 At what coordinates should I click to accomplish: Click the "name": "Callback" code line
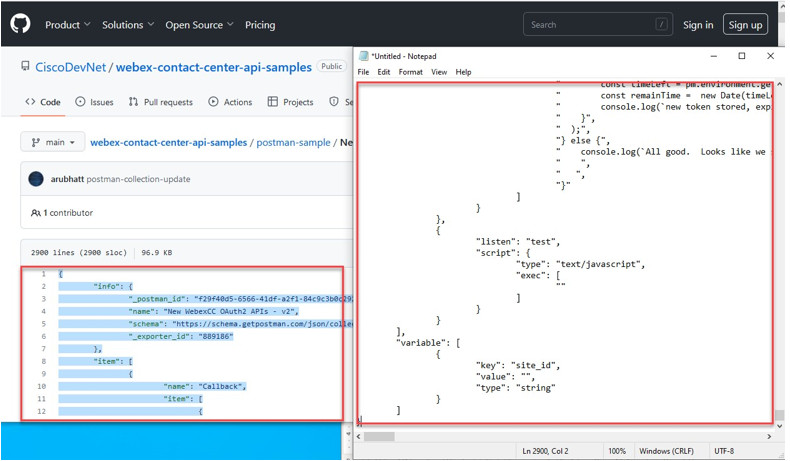pyautogui.click(x=205, y=386)
